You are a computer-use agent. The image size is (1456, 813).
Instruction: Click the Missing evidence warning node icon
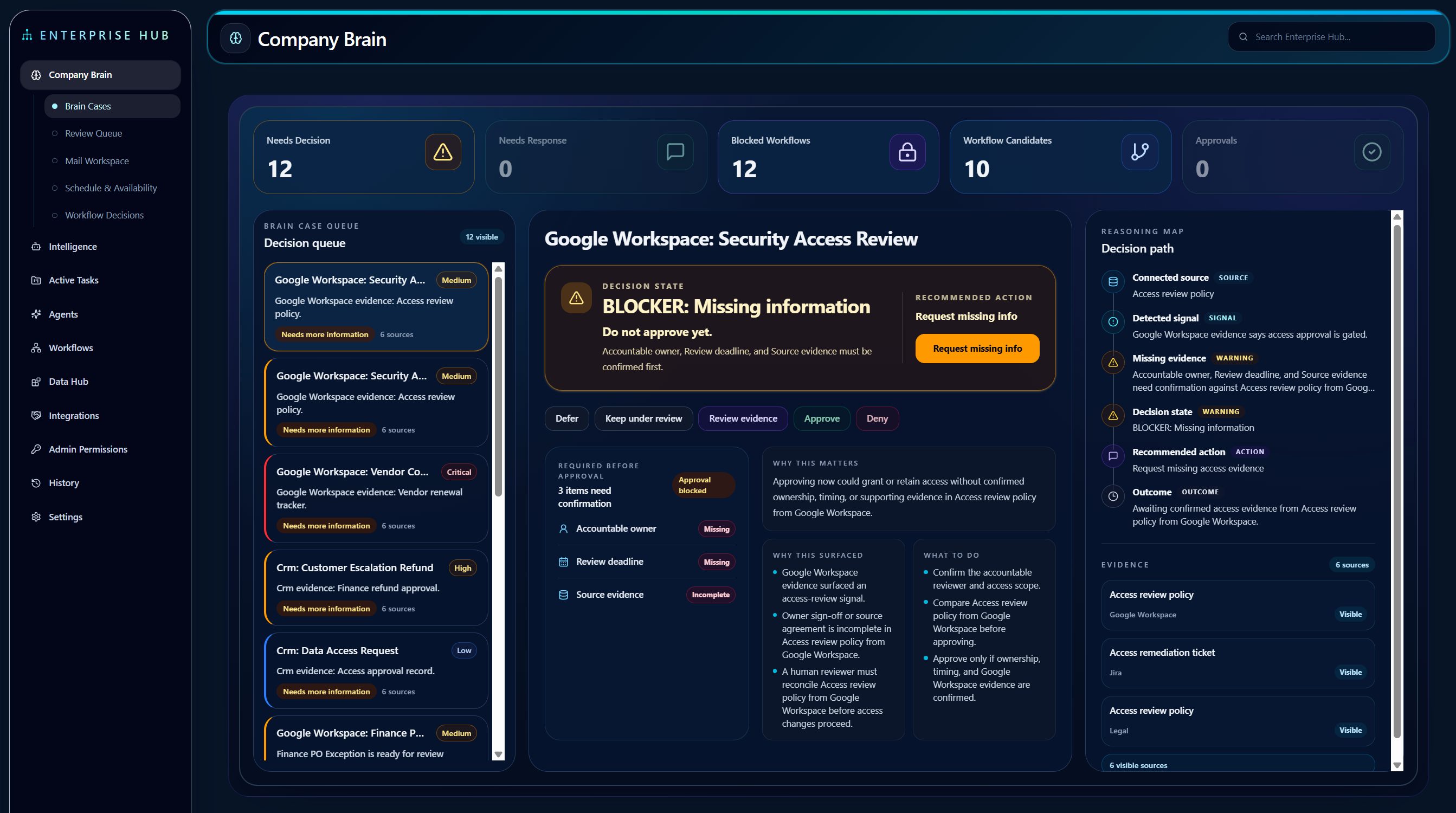(x=1113, y=362)
